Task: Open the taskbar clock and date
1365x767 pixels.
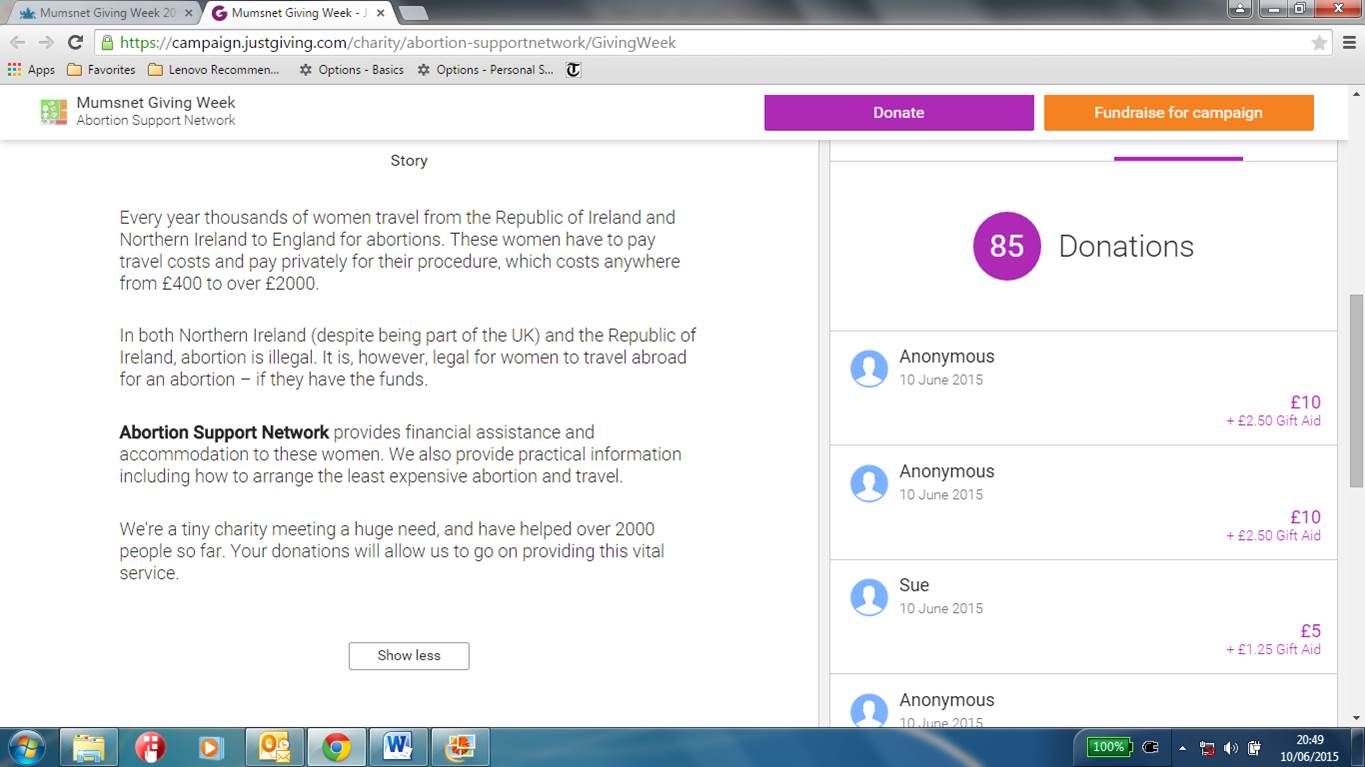Action: (x=1310, y=748)
